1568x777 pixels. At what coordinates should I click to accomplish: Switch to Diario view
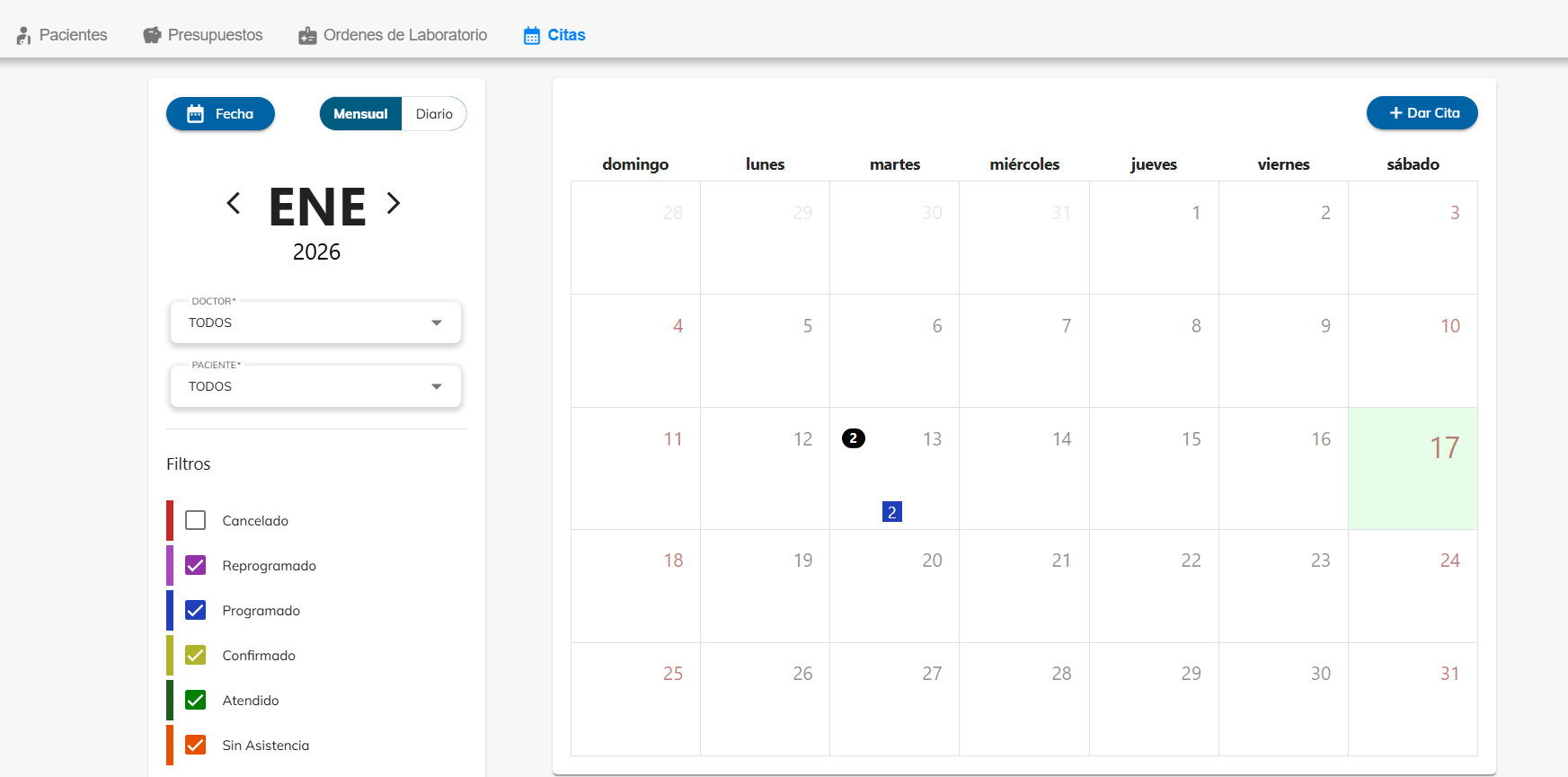[434, 114]
